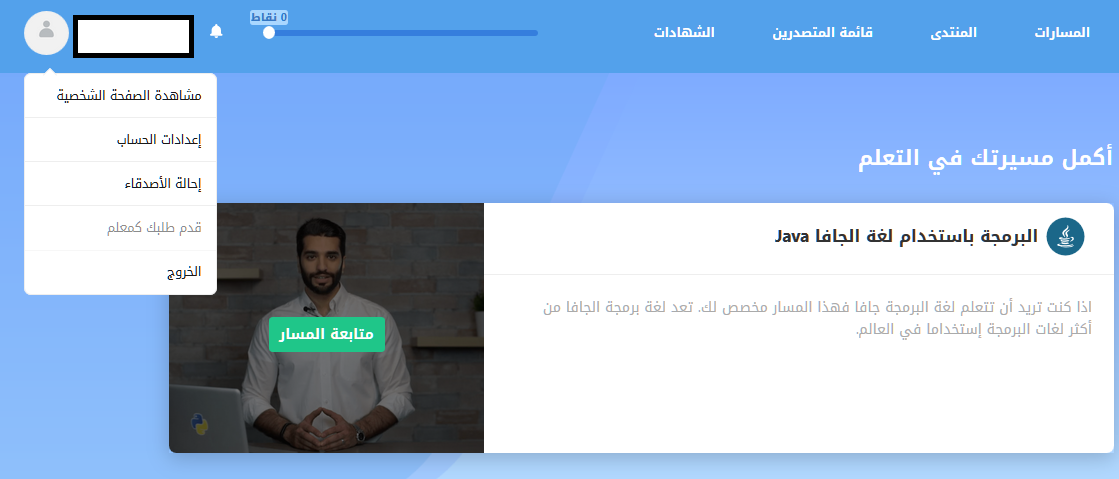
Task: Open المنتدى nav item
Action: point(953,33)
